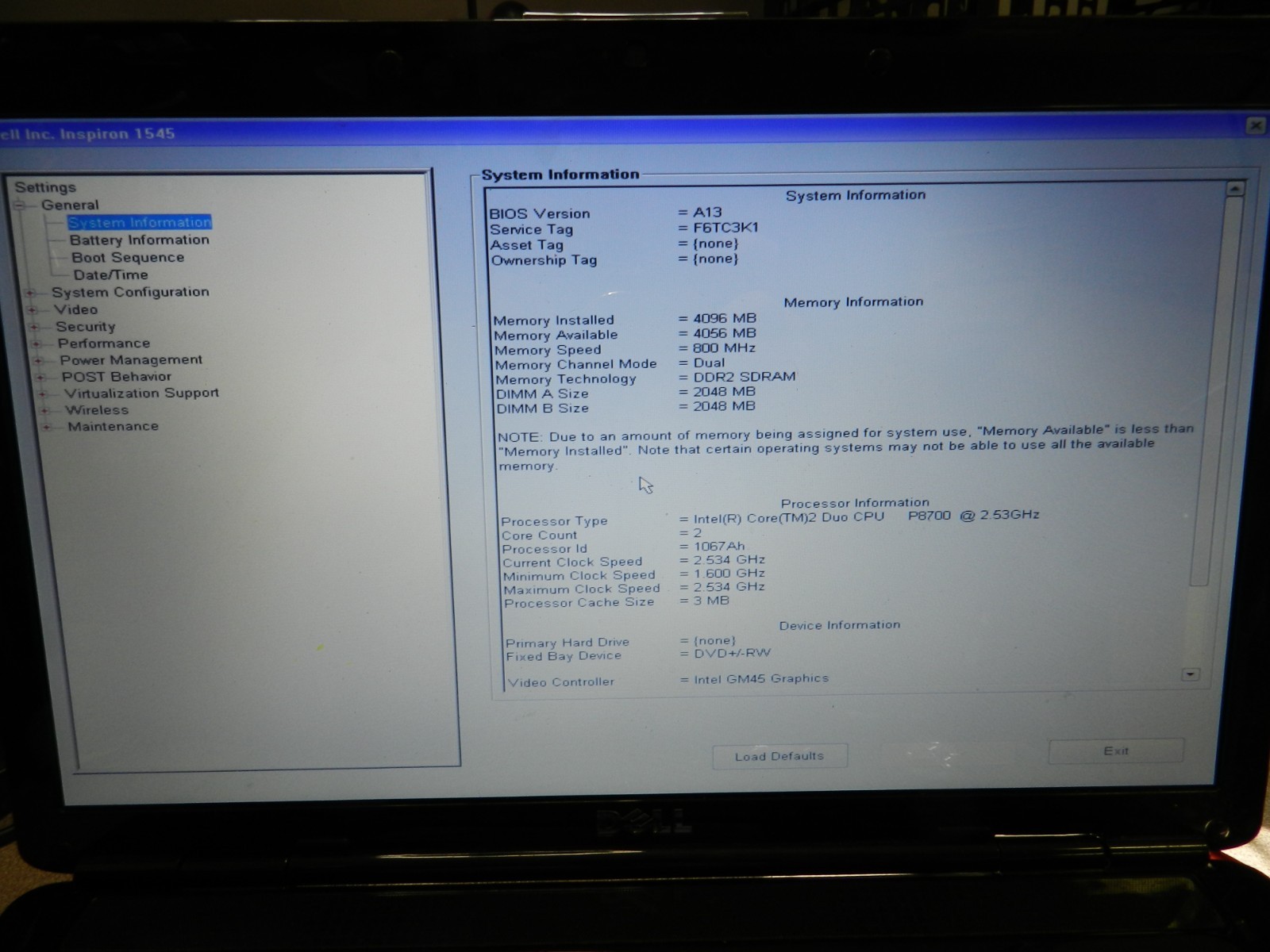Click the Asset Tag label
Image resolution: width=1270 pixels, height=952 pixels.
pyautogui.click(x=526, y=245)
